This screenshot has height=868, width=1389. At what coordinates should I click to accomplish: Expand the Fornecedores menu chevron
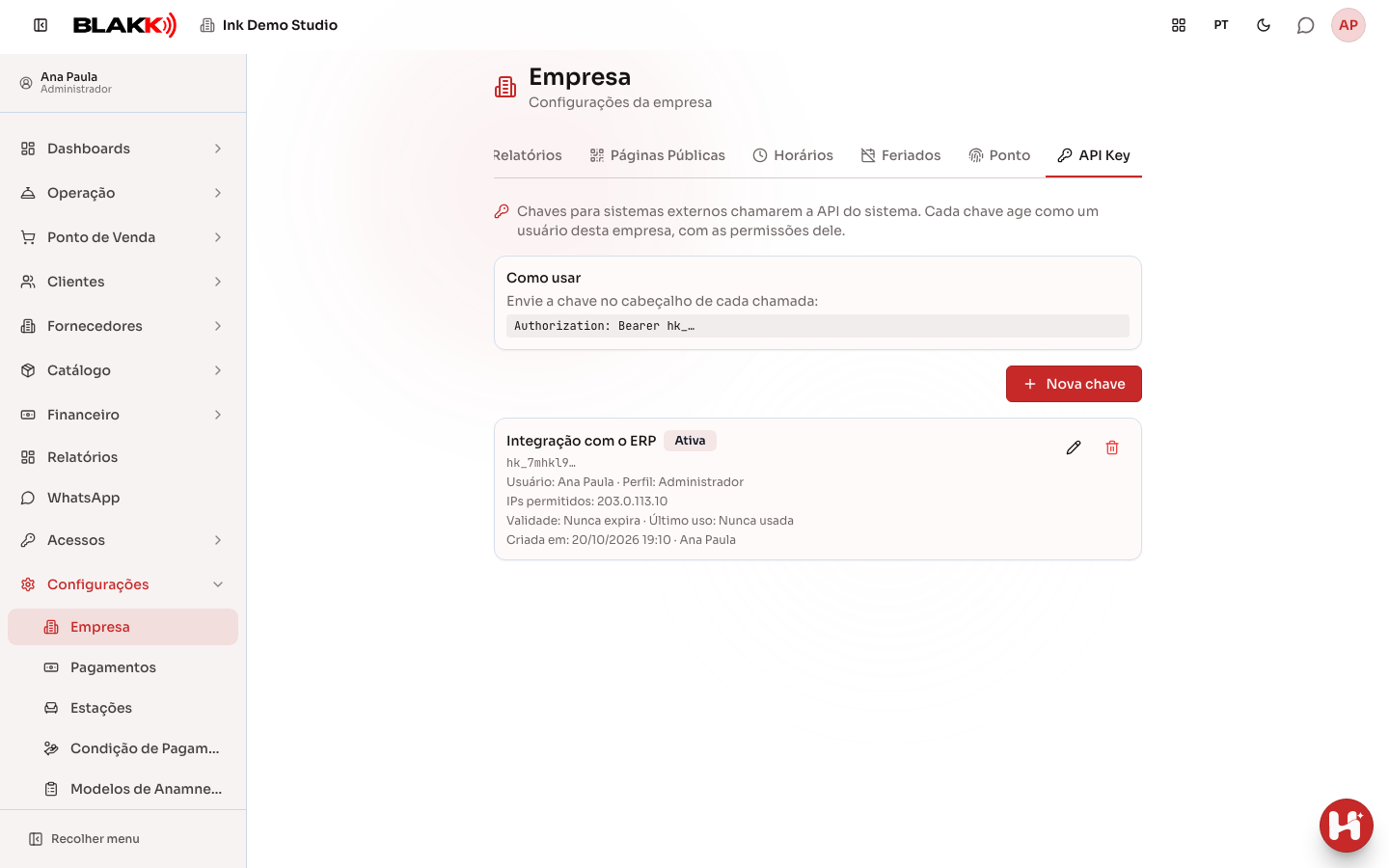pos(218,326)
